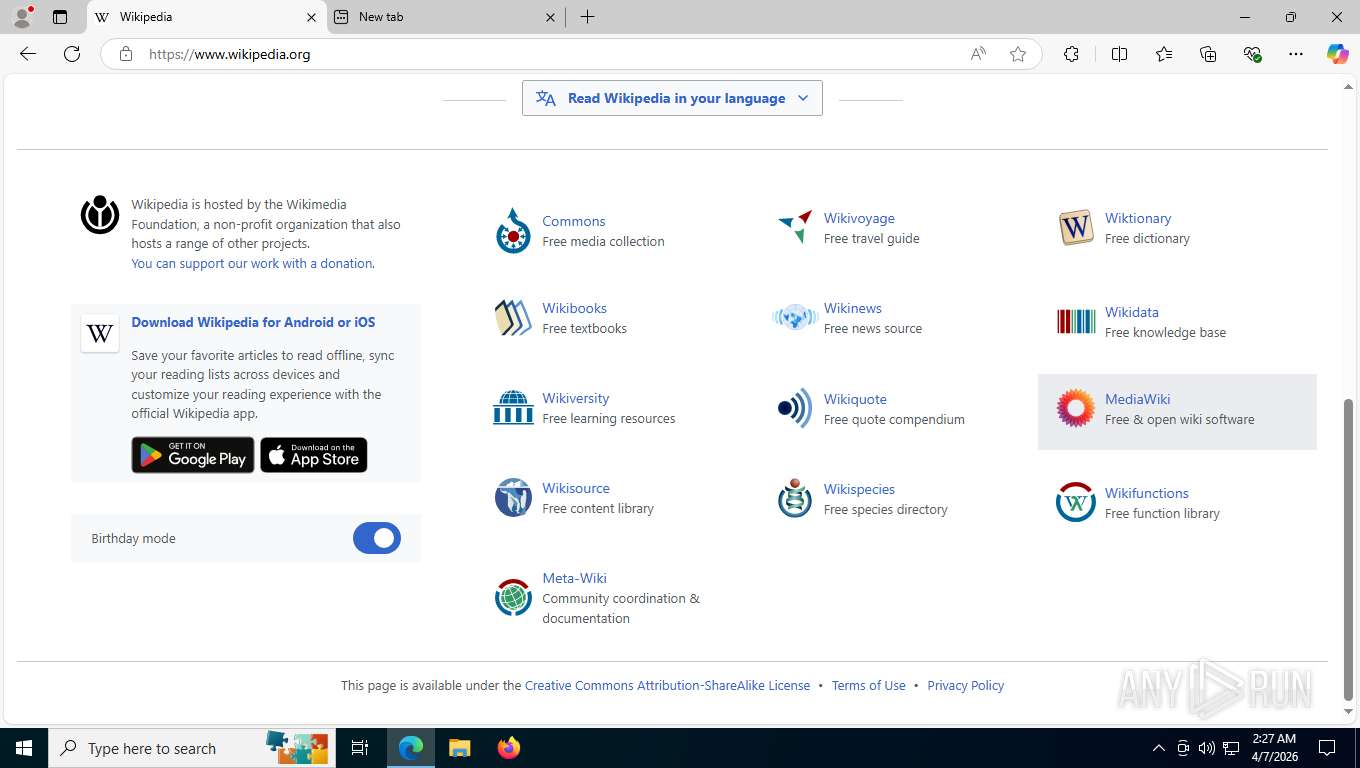This screenshot has width=1360, height=768.
Task: Go back to the previous page
Action: 28,54
